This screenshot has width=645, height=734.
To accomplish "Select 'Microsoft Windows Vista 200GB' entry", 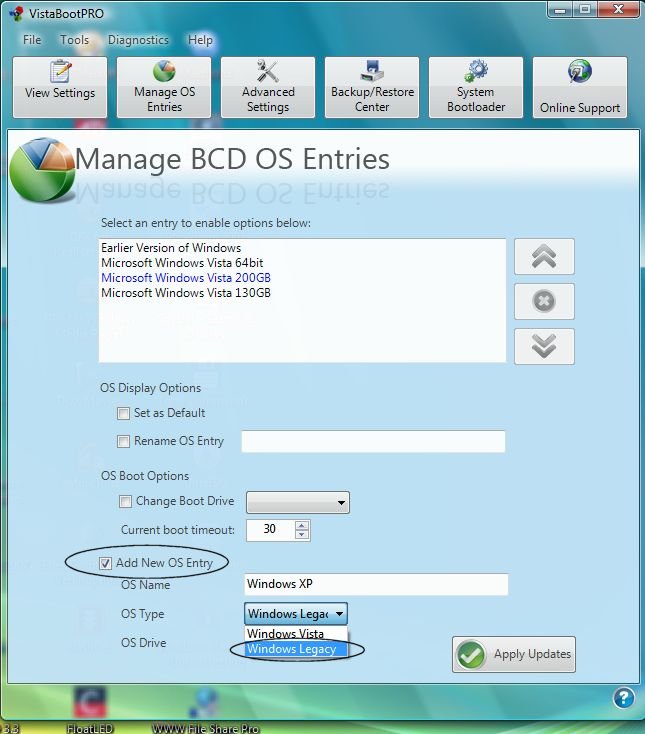I will pyautogui.click(x=186, y=278).
